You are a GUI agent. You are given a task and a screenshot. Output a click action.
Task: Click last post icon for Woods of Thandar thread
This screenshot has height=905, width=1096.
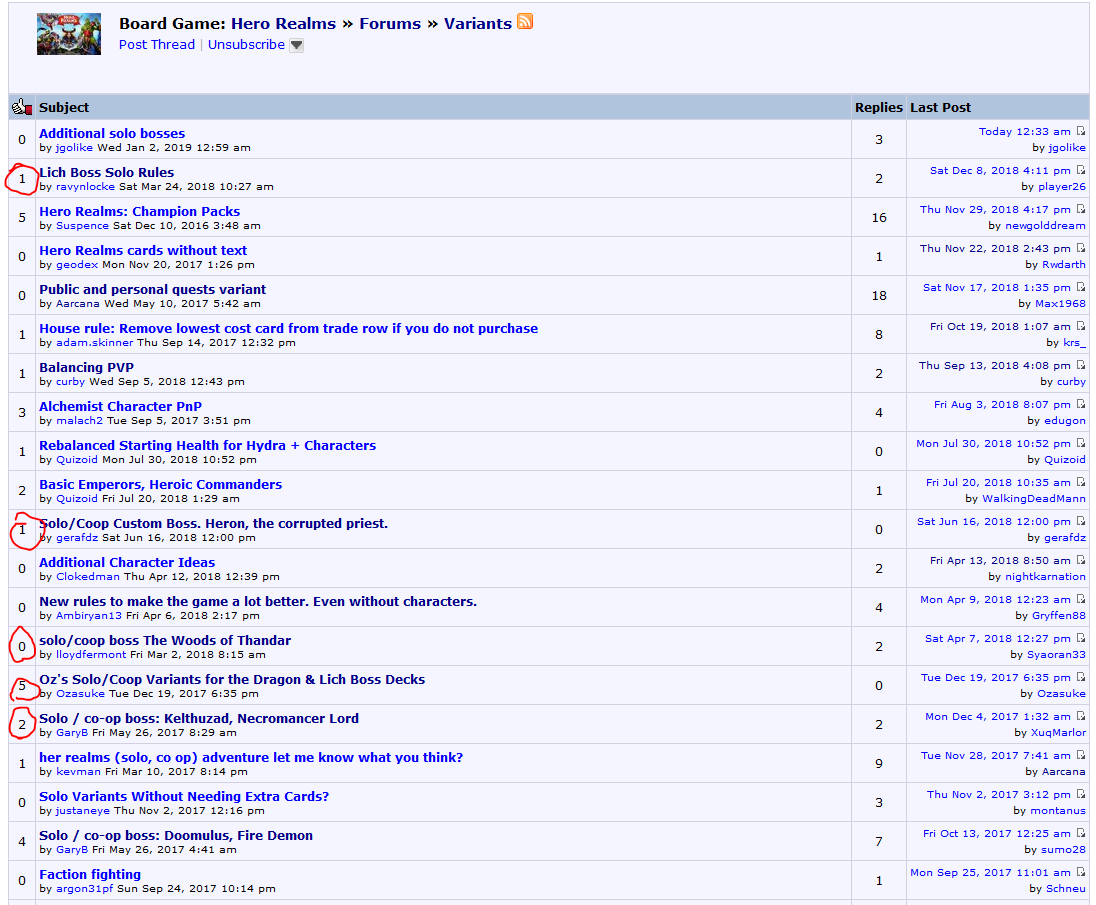[x=1081, y=639]
